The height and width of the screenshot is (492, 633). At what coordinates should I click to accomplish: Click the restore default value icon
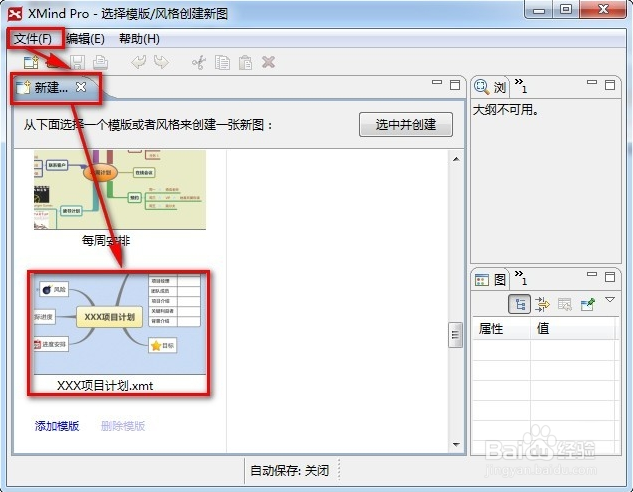click(x=565, y=304)
